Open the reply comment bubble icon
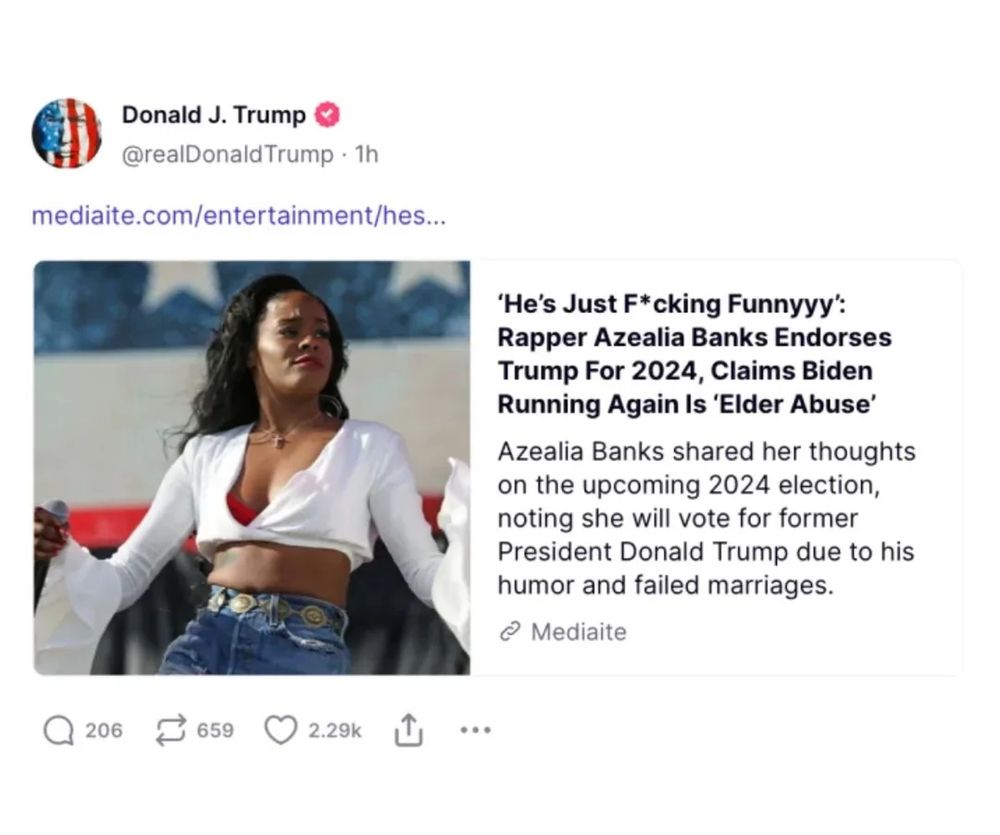Viewport: 1000px width, 835px height. (58, 730)
